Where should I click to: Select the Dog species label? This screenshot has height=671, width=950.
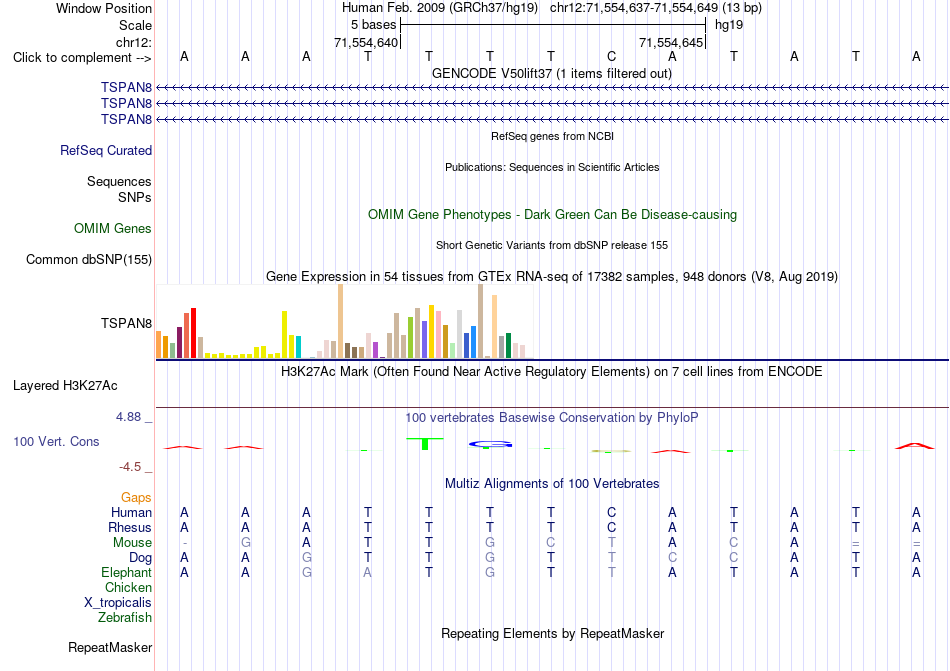click(x=141, y=557)
